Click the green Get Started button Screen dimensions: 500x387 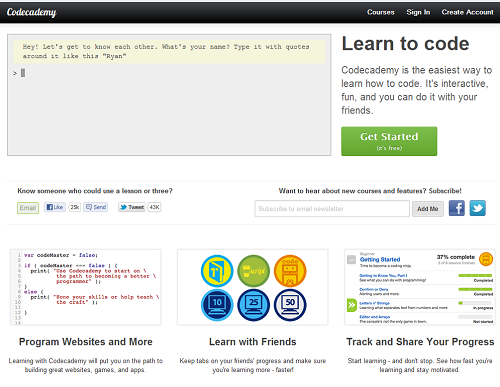click(x=389, y=141)
